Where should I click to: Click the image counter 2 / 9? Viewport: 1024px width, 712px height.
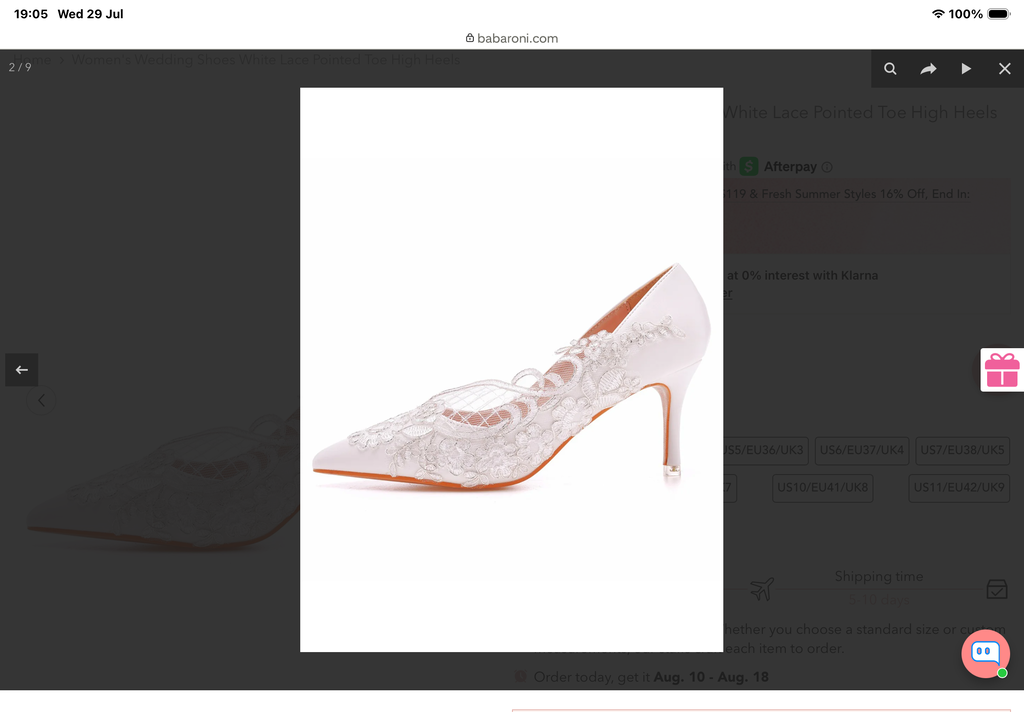click(x=20, y=67)
